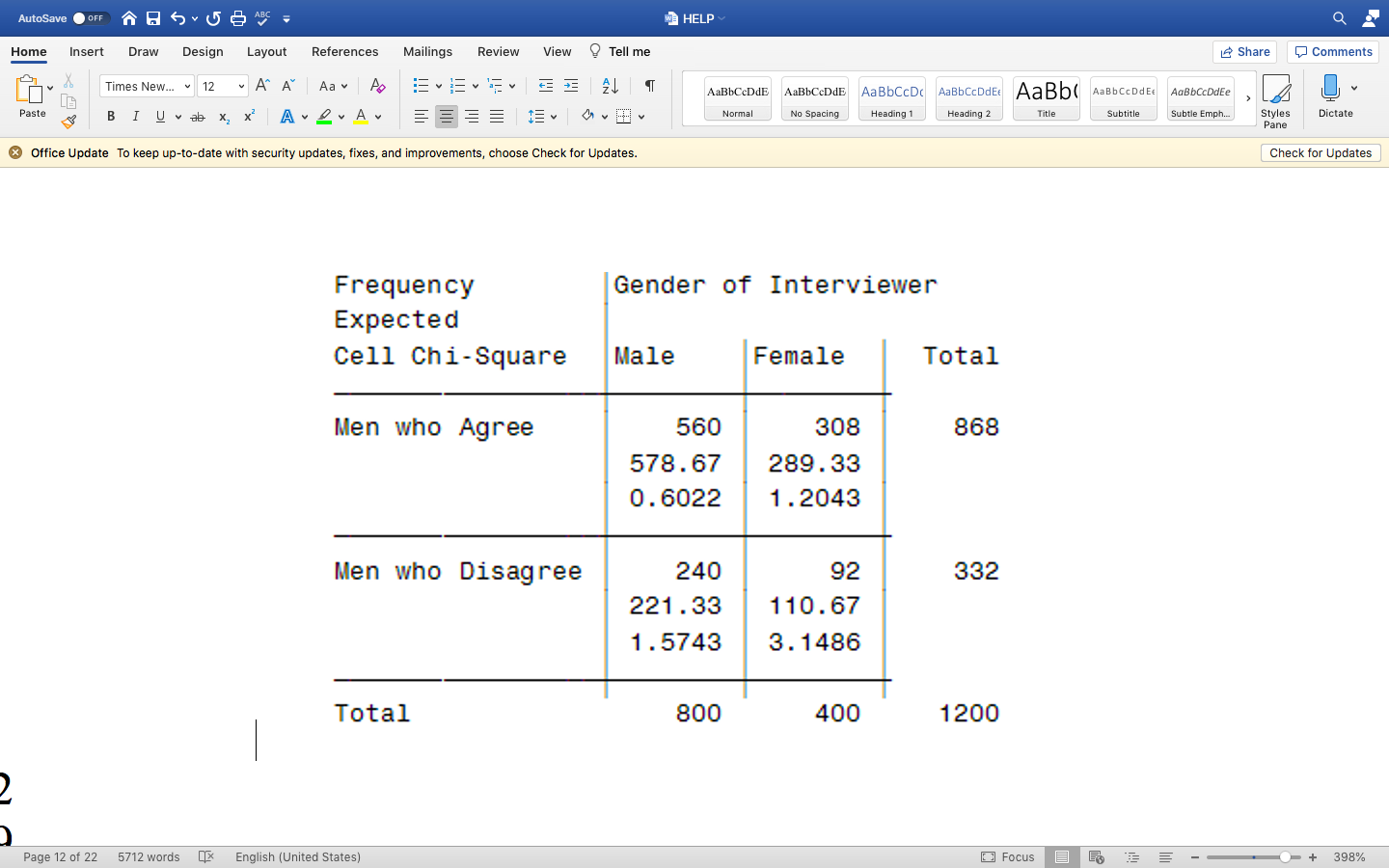Increase paragraph indent

point(571,86)
